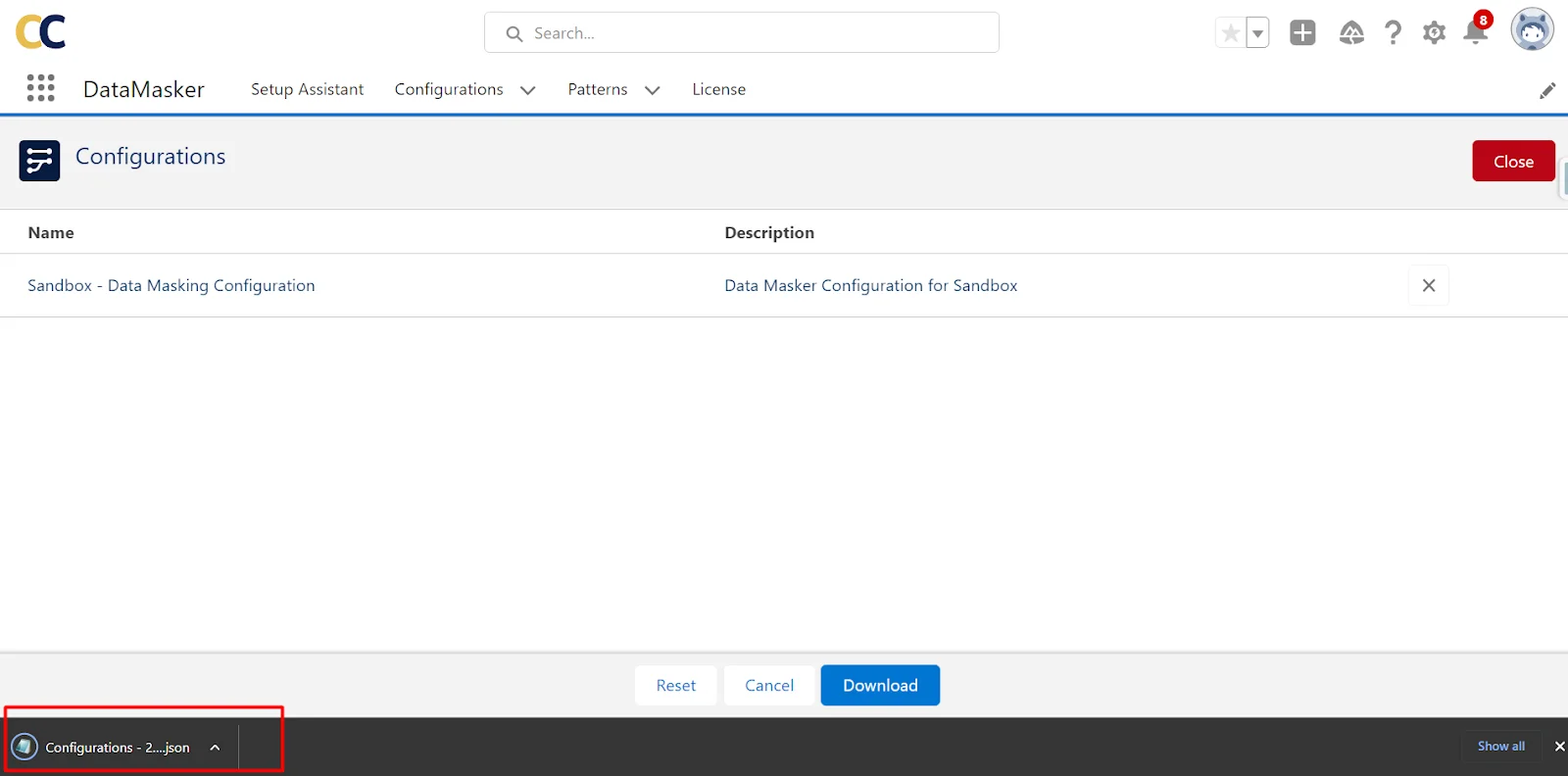Expand the Patterns menu chevron
The width and height of the screenshot is (1568, 776).
point(652,90)
